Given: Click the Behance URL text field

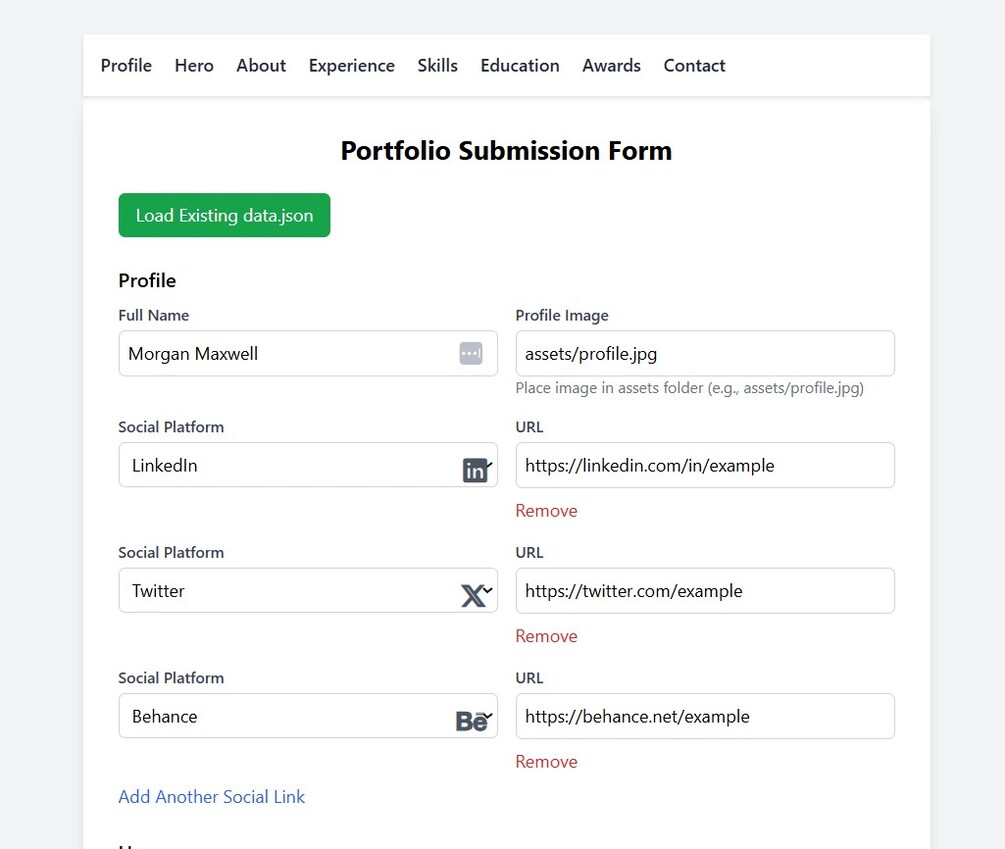Looking at the screenshot, I should 704,716.
